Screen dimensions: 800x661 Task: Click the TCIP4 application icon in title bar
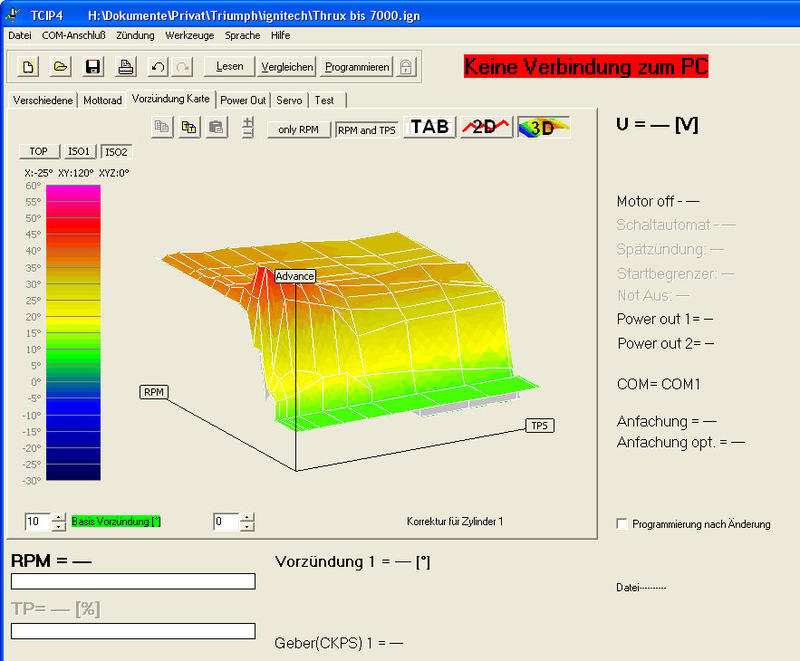13,15
